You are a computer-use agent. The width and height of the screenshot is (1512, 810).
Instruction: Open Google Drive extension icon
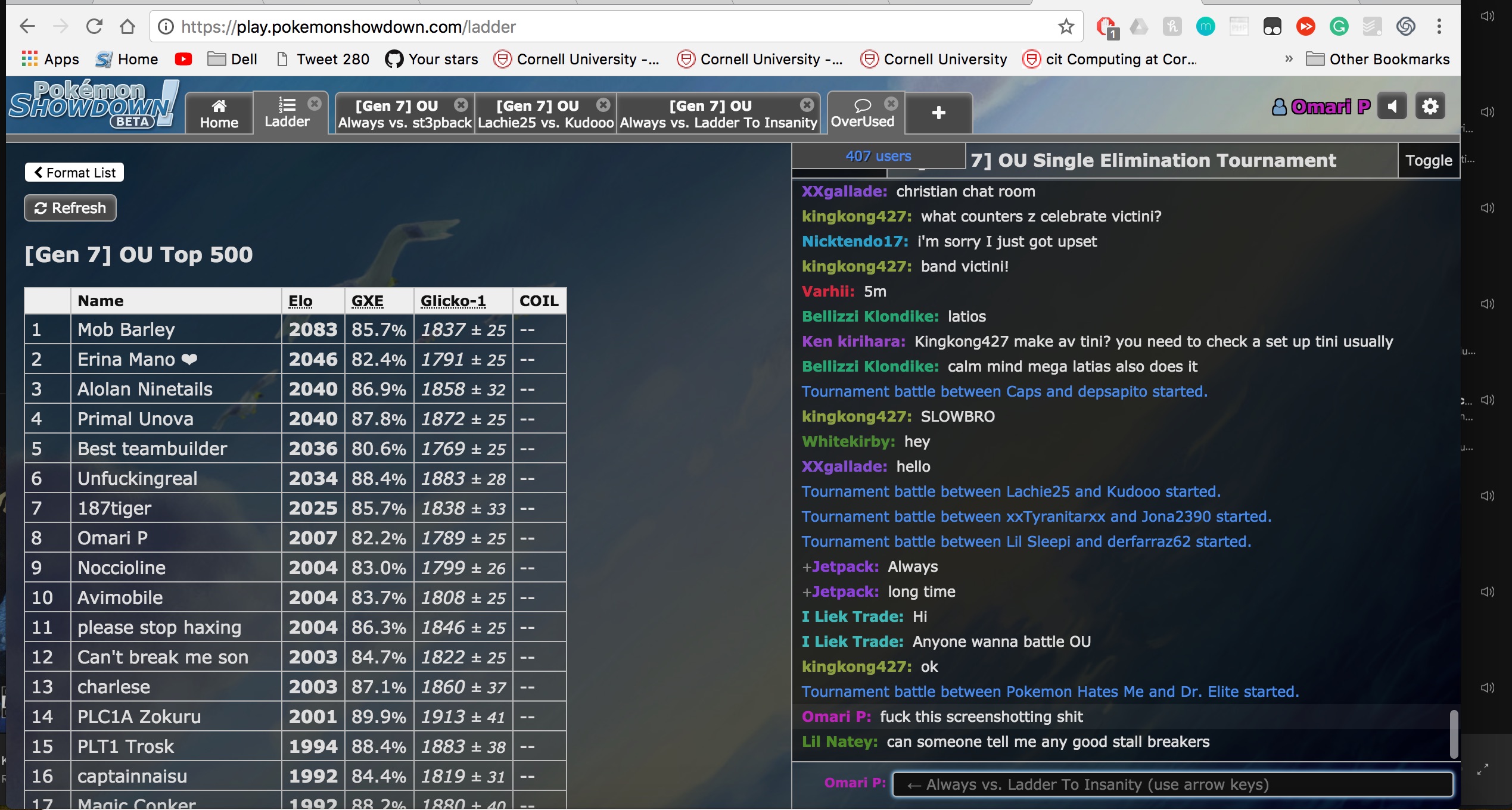coord(1138,26)
